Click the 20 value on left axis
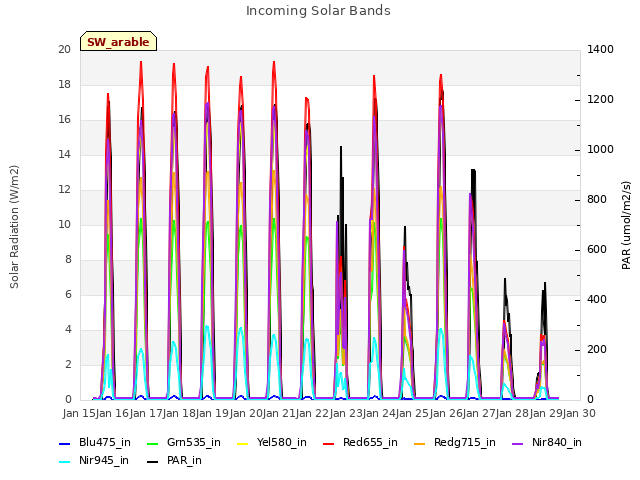 coord(64,49)
